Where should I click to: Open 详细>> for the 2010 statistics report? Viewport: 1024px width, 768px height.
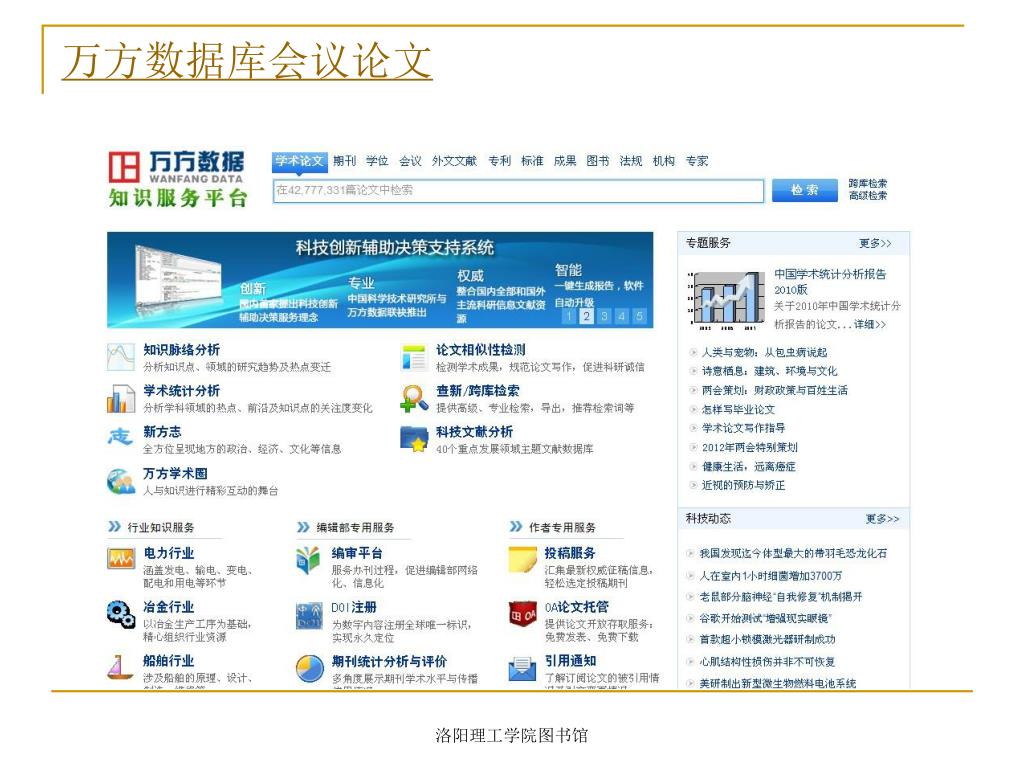click(870, 325)
